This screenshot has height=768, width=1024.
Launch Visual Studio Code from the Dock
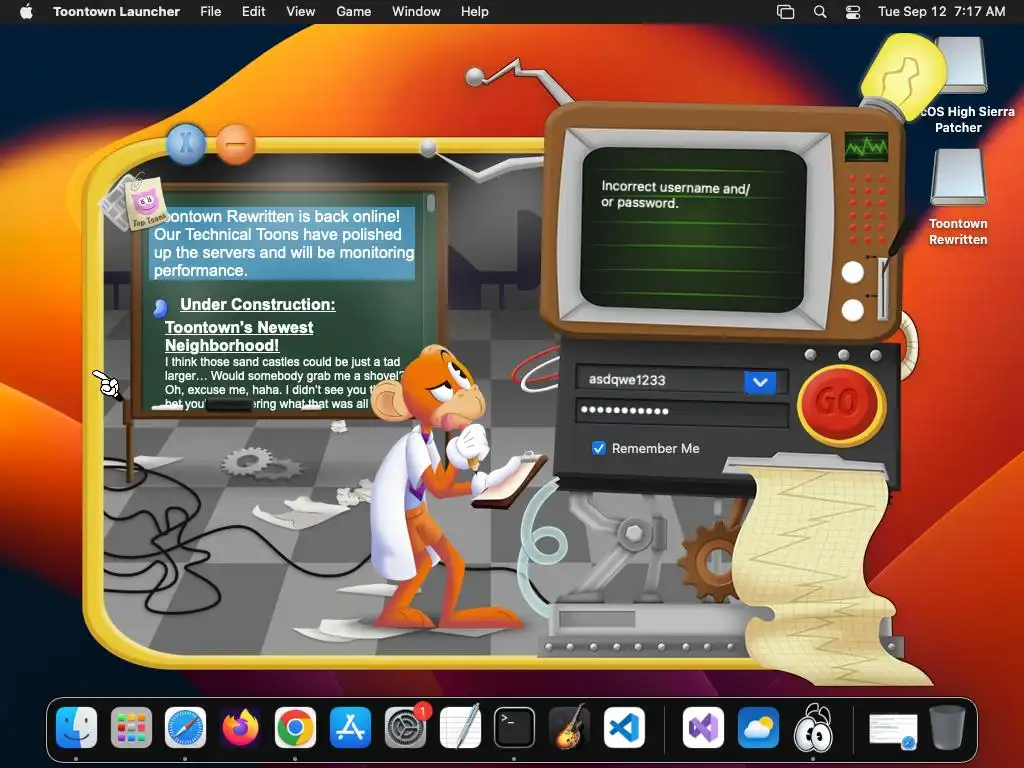[x=624, y=727]
